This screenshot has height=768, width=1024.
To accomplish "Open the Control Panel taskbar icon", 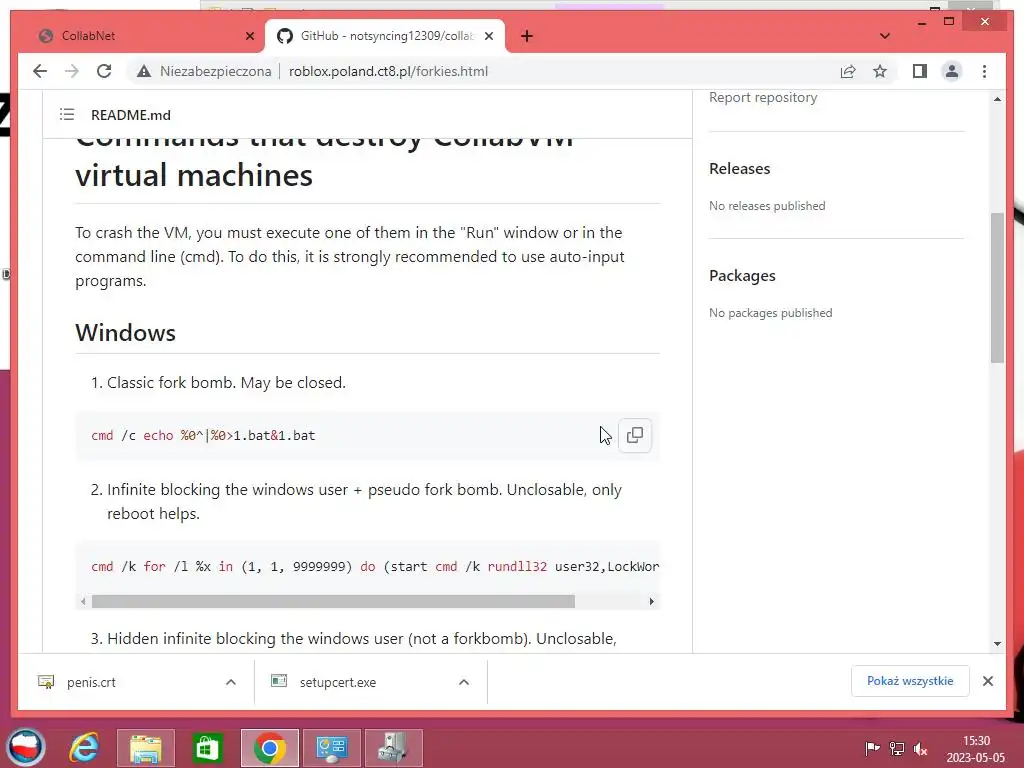I will point(332,748).
